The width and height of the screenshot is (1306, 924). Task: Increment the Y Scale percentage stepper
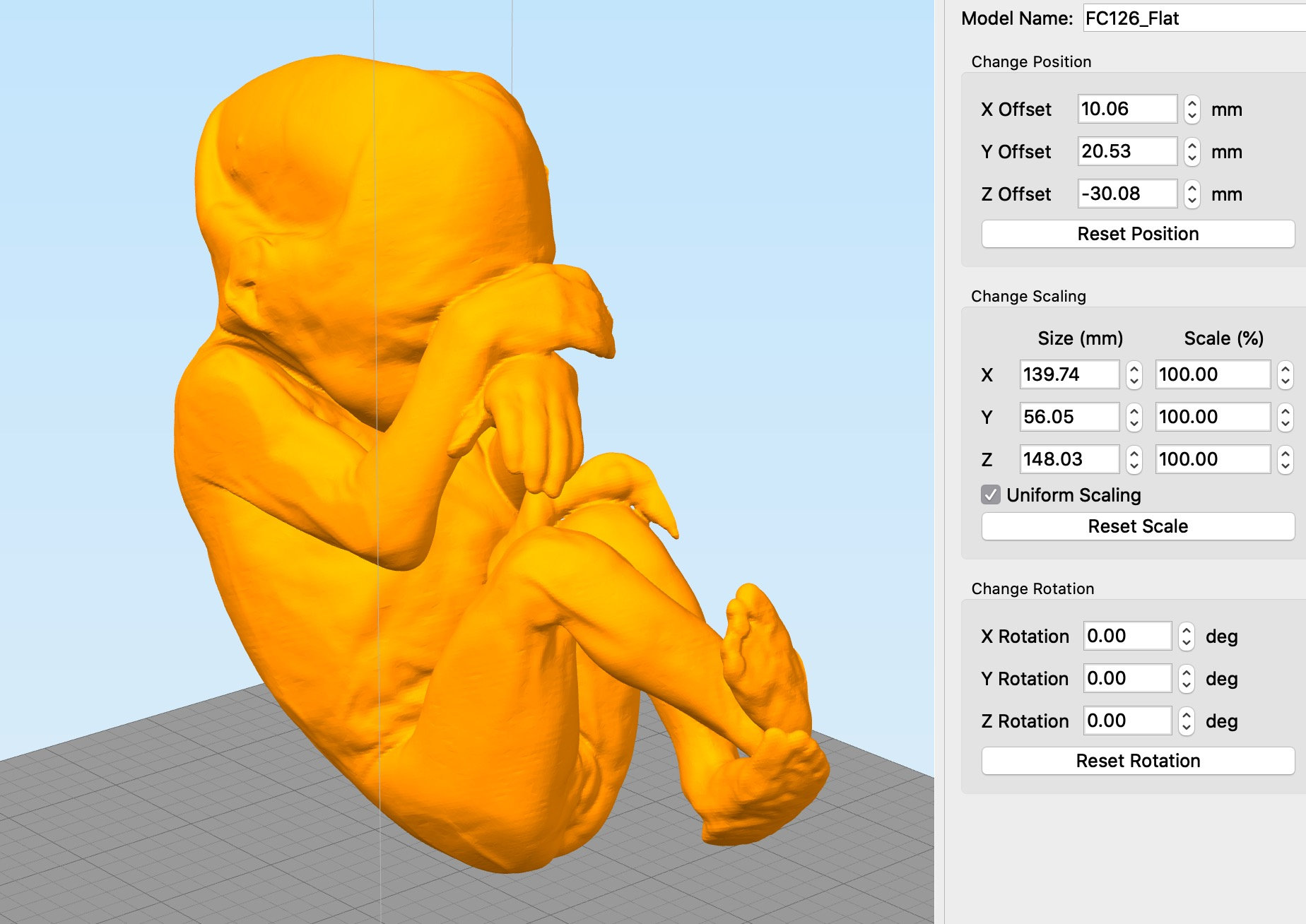(x=1285, y=412)
